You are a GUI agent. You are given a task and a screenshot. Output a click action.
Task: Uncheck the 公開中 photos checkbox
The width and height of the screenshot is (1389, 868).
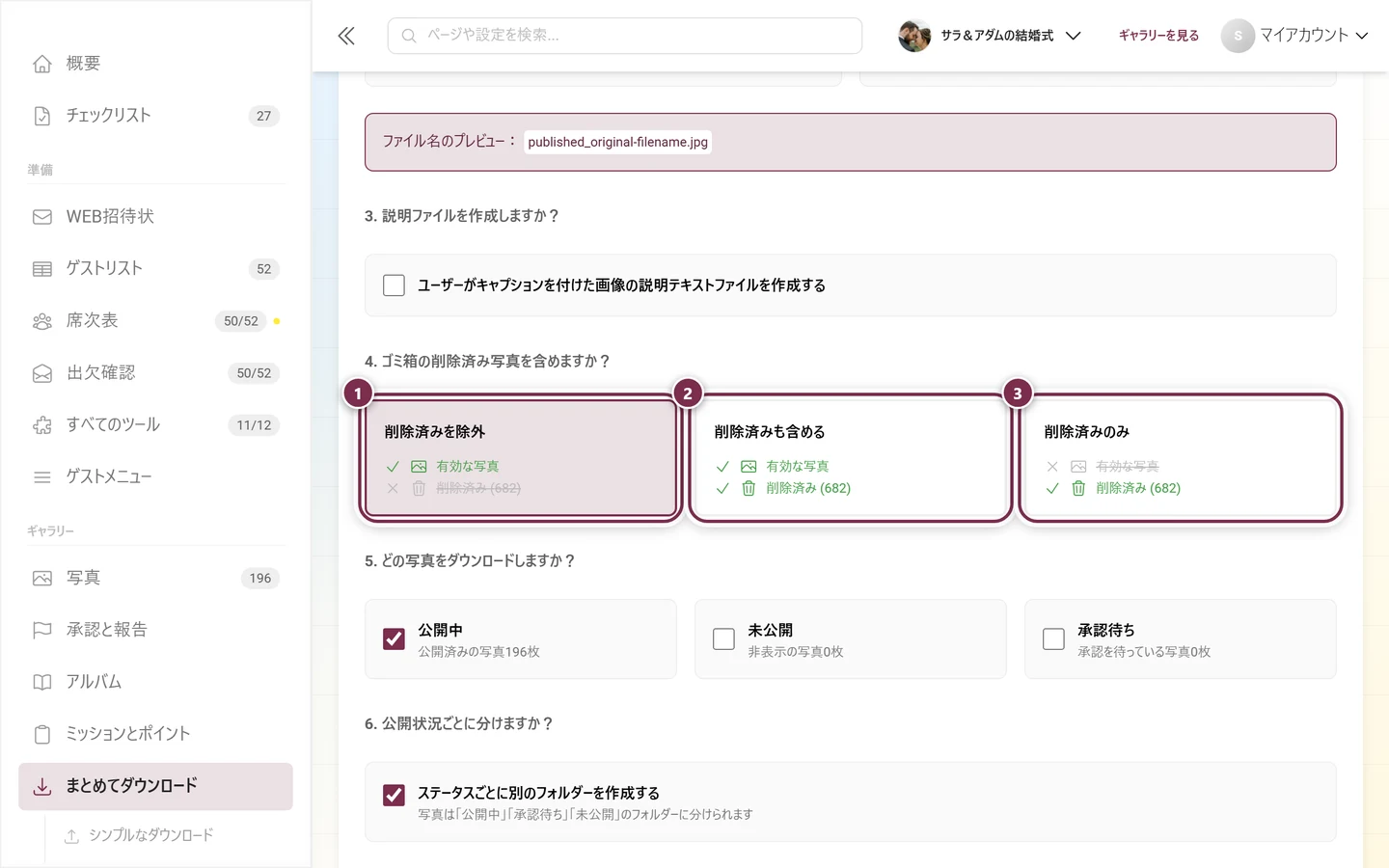394,638
